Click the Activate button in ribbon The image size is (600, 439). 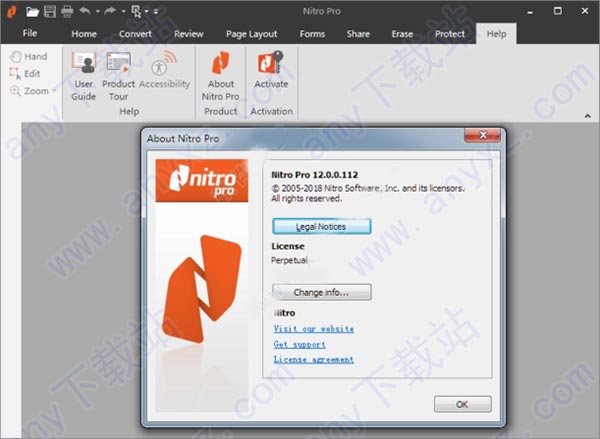pyautogui.click(x=271, y=70)
